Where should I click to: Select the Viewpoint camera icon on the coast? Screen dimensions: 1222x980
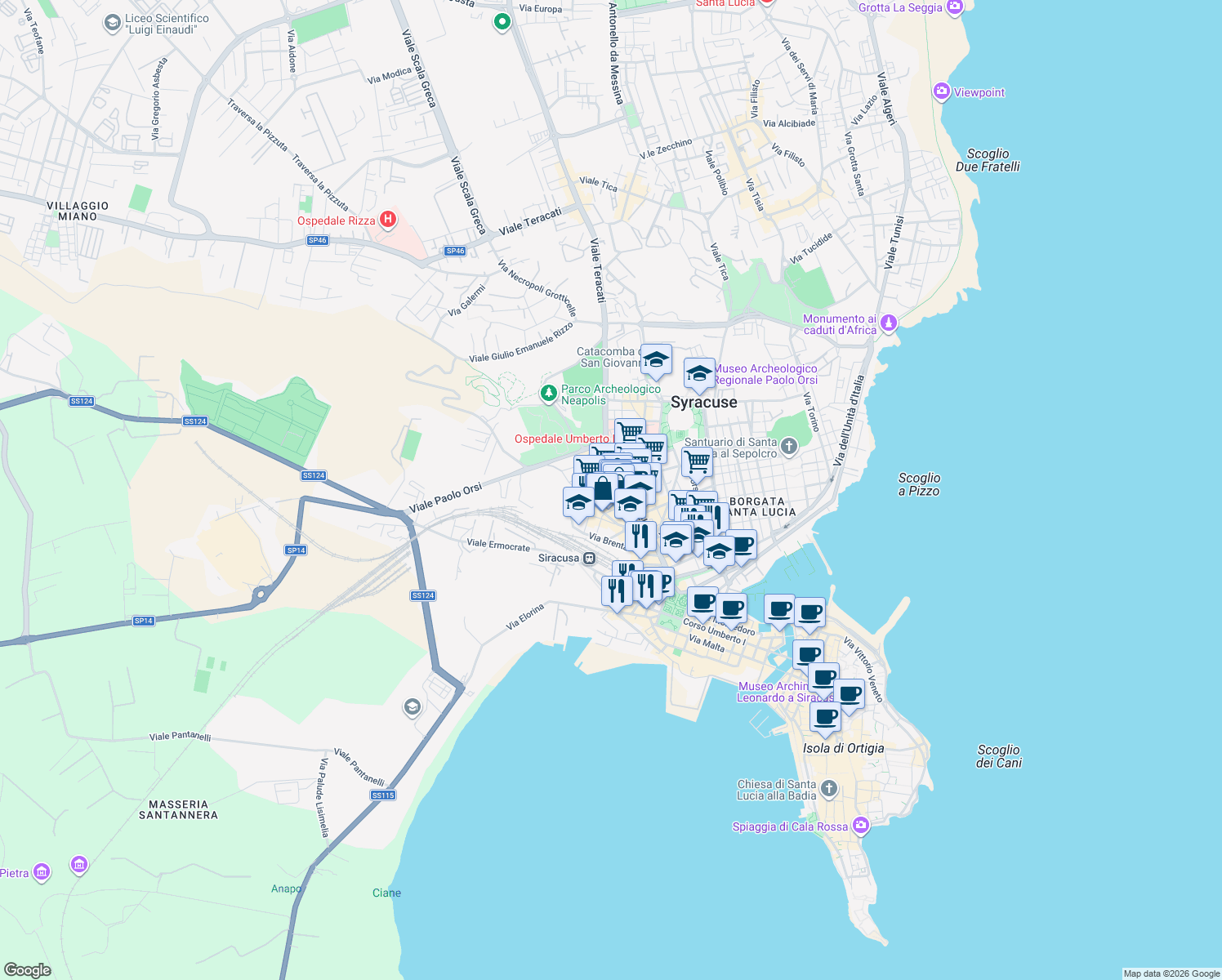point(940,91)
